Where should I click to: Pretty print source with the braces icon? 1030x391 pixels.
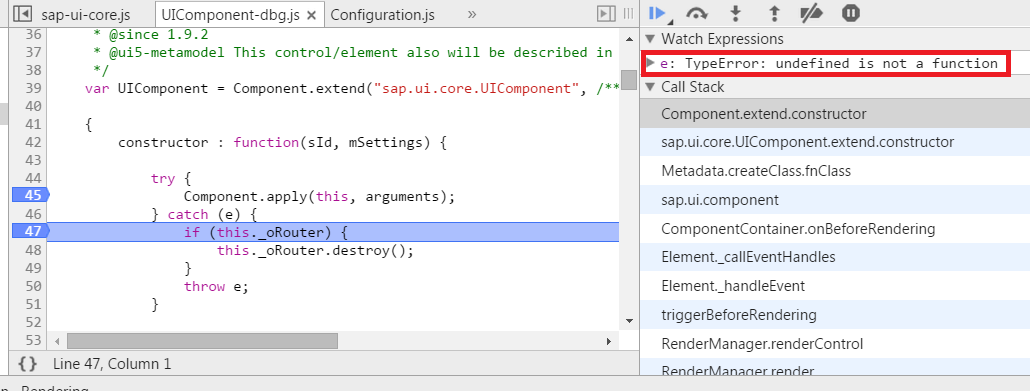(28, 363)
